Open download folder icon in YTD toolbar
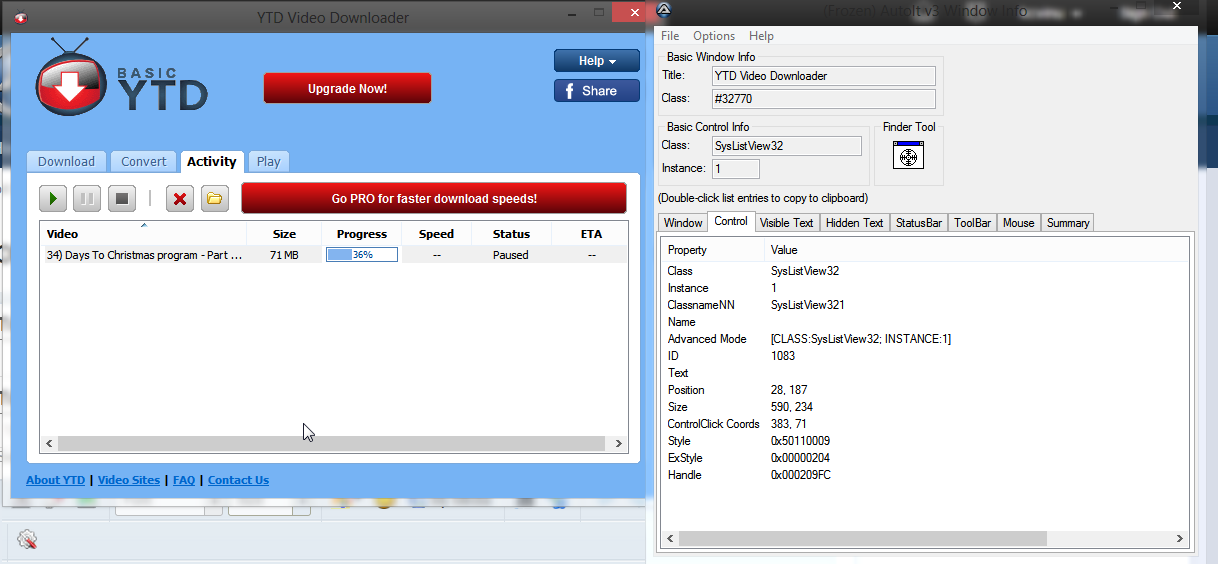This screenshot has width=1218, height=564. coord(214,198)
